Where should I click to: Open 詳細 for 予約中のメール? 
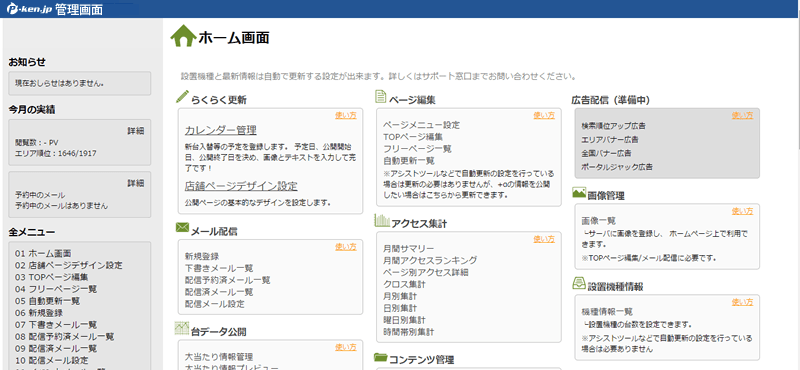[135, 183]
